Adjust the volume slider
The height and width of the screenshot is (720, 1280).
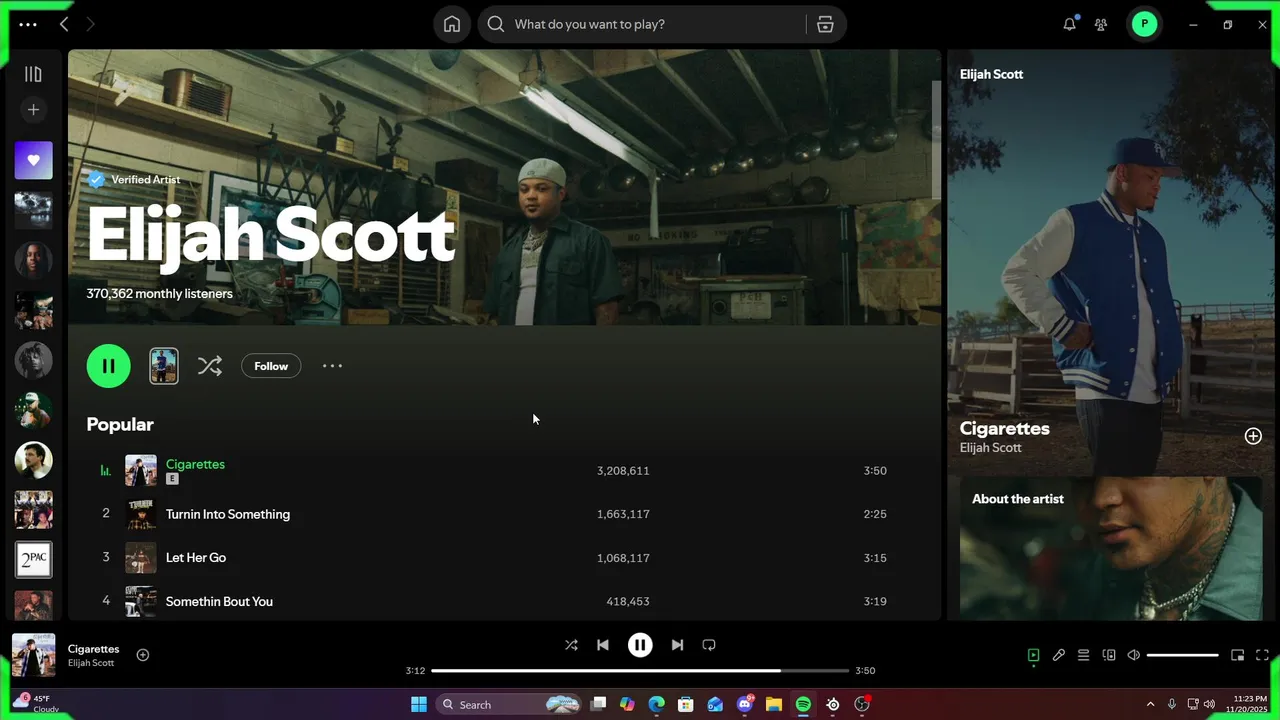click(x=1182, y=655)
